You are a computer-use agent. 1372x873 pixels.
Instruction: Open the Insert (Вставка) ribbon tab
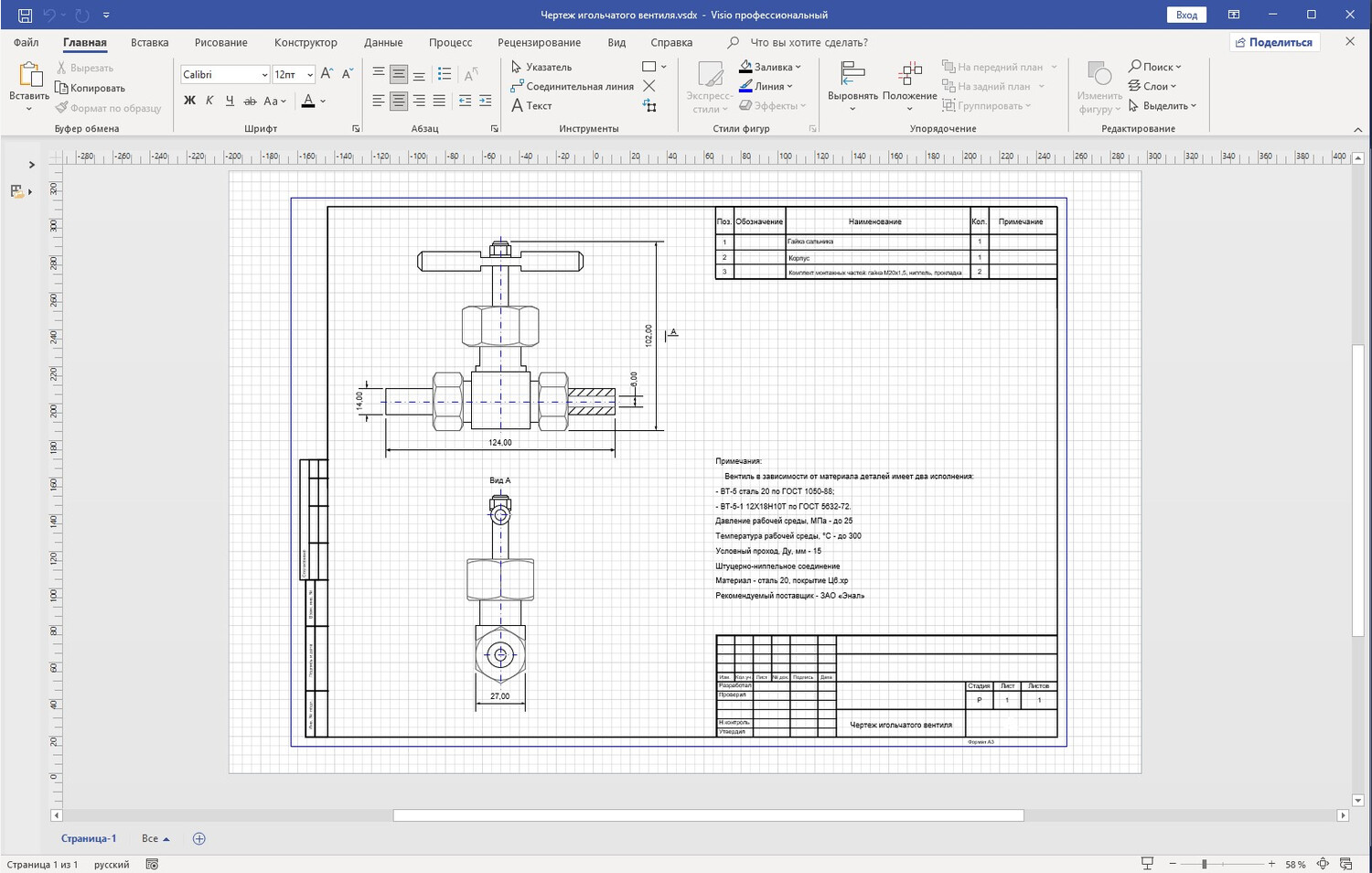[x=149, y=42]
